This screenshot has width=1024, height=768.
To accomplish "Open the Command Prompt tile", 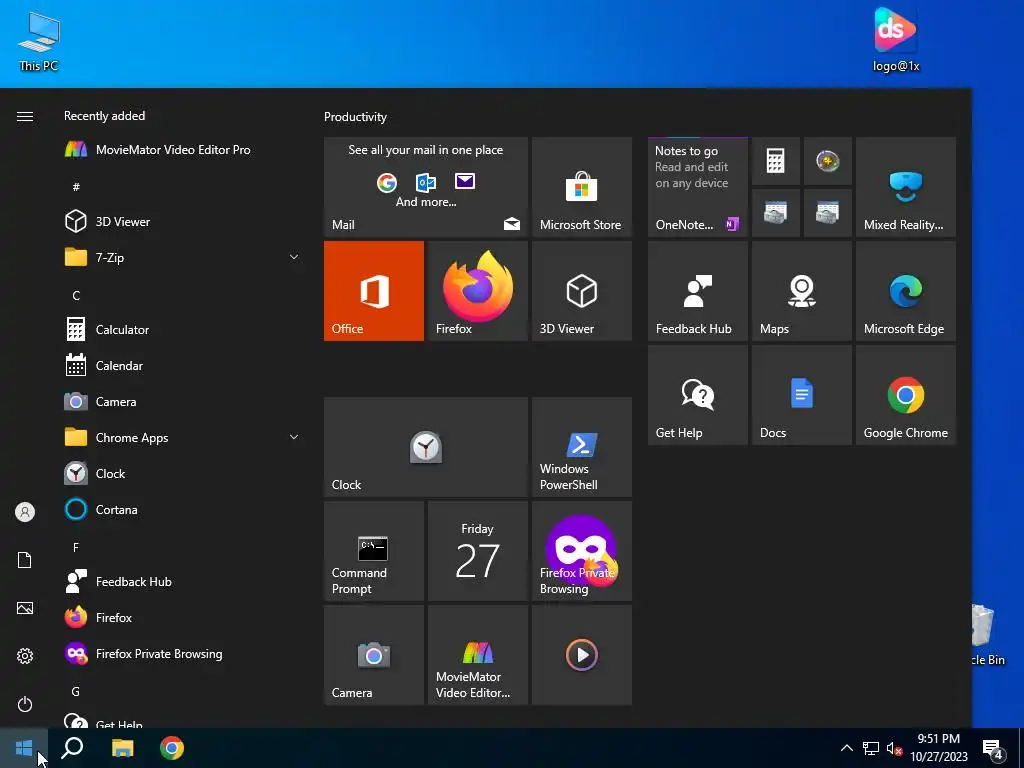I will (x=374, y=551).
